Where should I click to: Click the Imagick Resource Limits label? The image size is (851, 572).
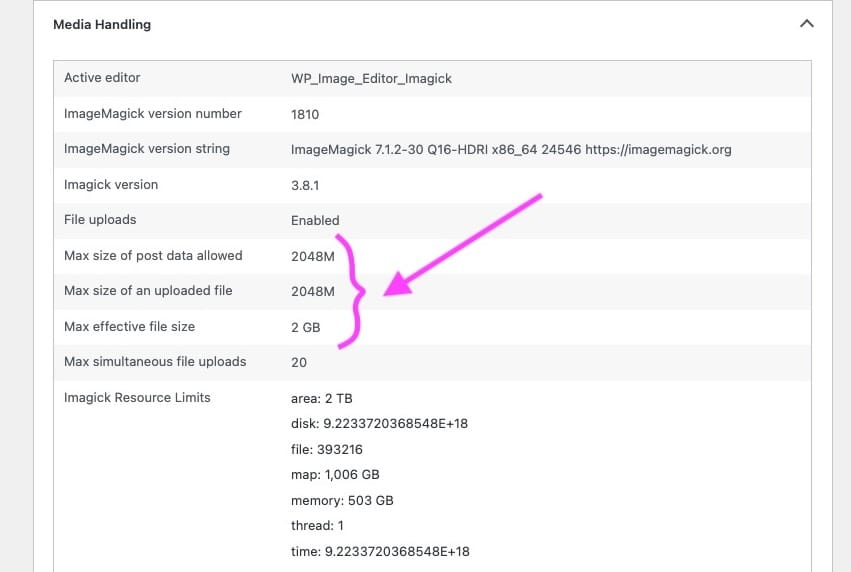[137, 398]
